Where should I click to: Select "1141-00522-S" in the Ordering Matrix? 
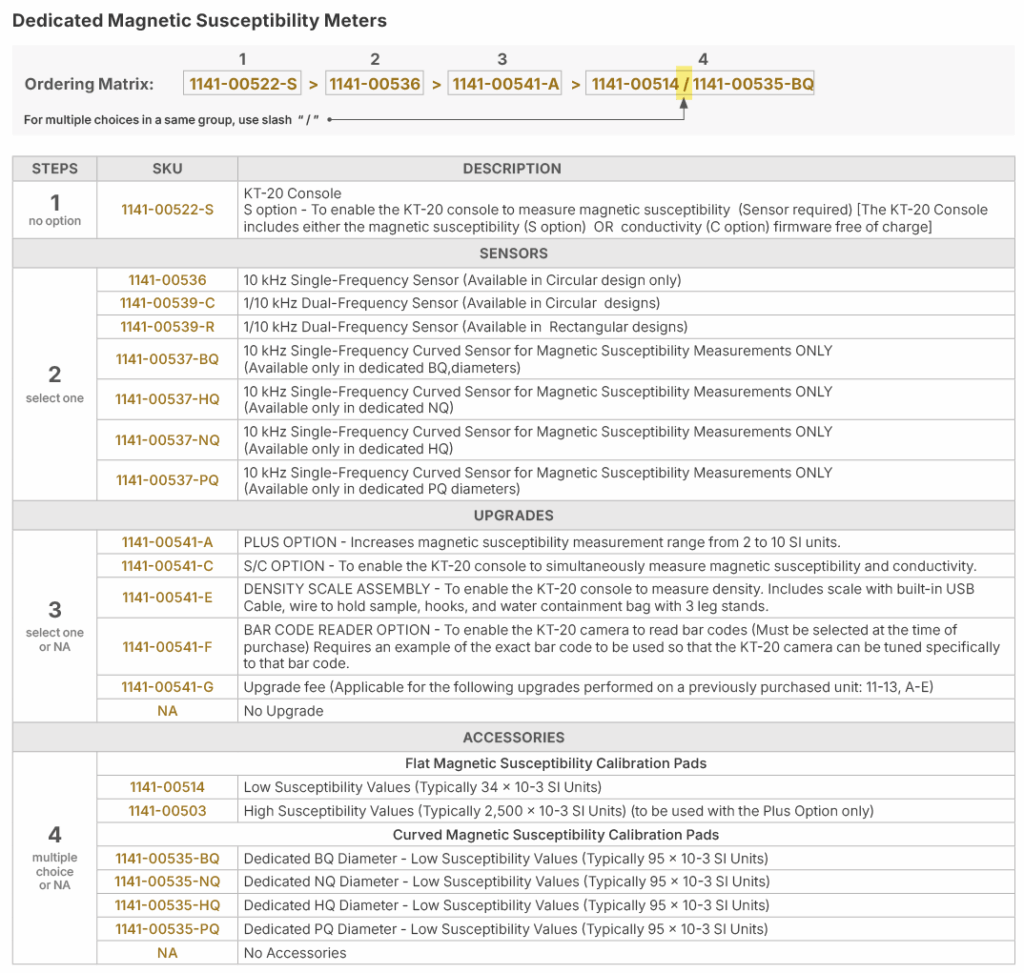coord(242,84)
